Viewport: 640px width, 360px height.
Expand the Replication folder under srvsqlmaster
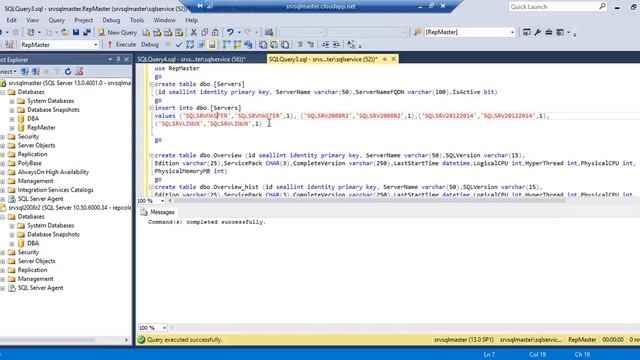[3, 155]
